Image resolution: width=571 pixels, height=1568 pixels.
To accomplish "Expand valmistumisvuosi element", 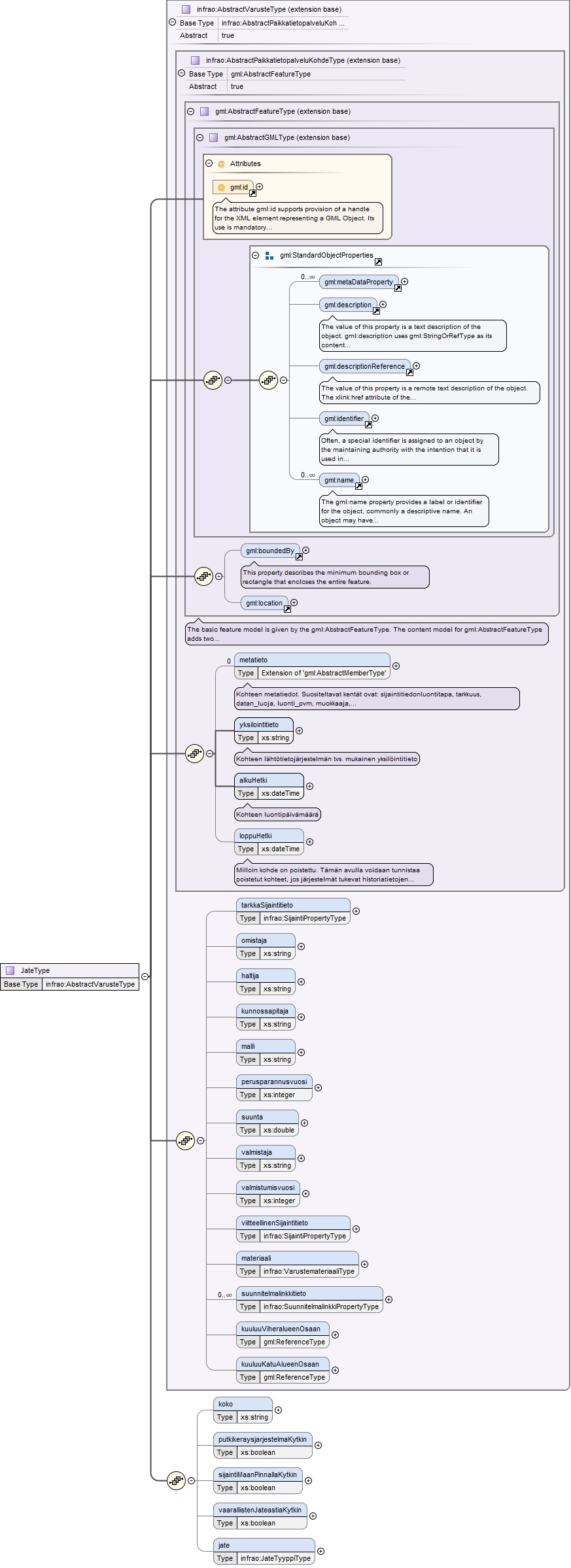I will pyautogui.click(x=305, y=1194).
